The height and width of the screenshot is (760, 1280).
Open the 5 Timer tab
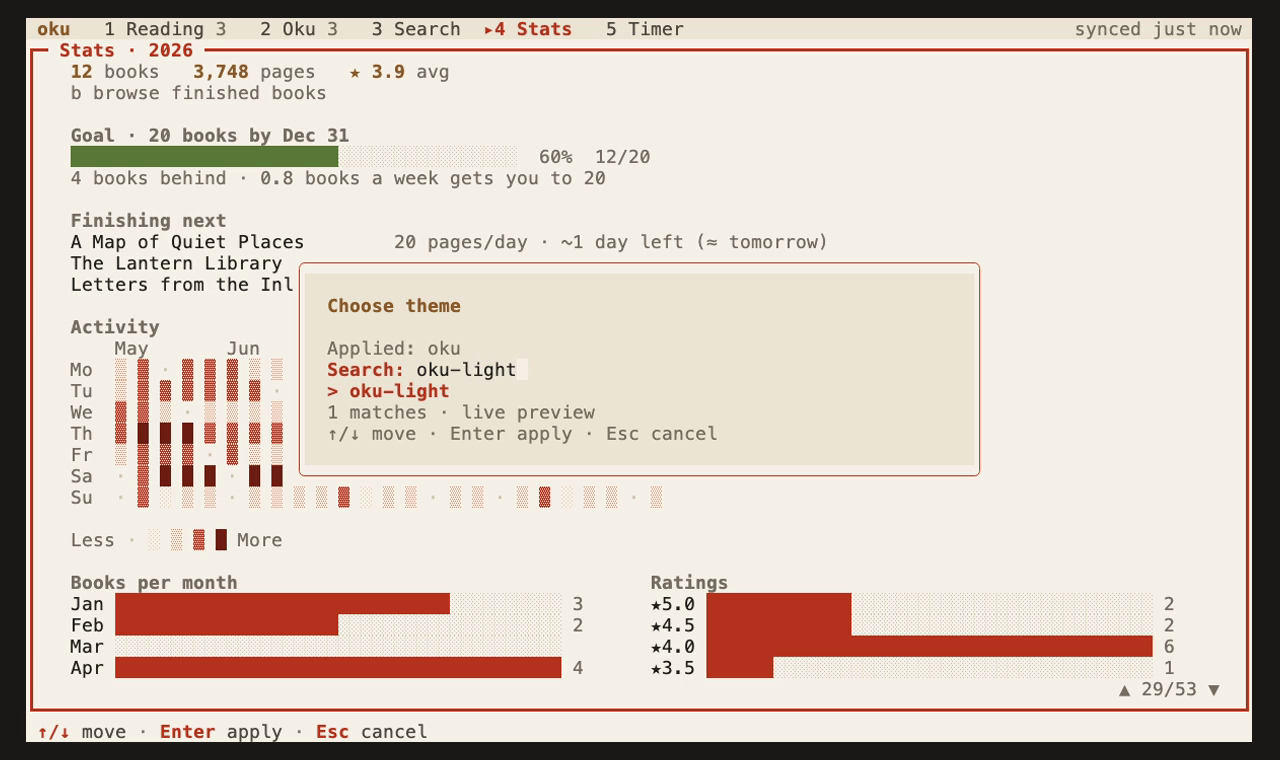click(x=645, y=29)
